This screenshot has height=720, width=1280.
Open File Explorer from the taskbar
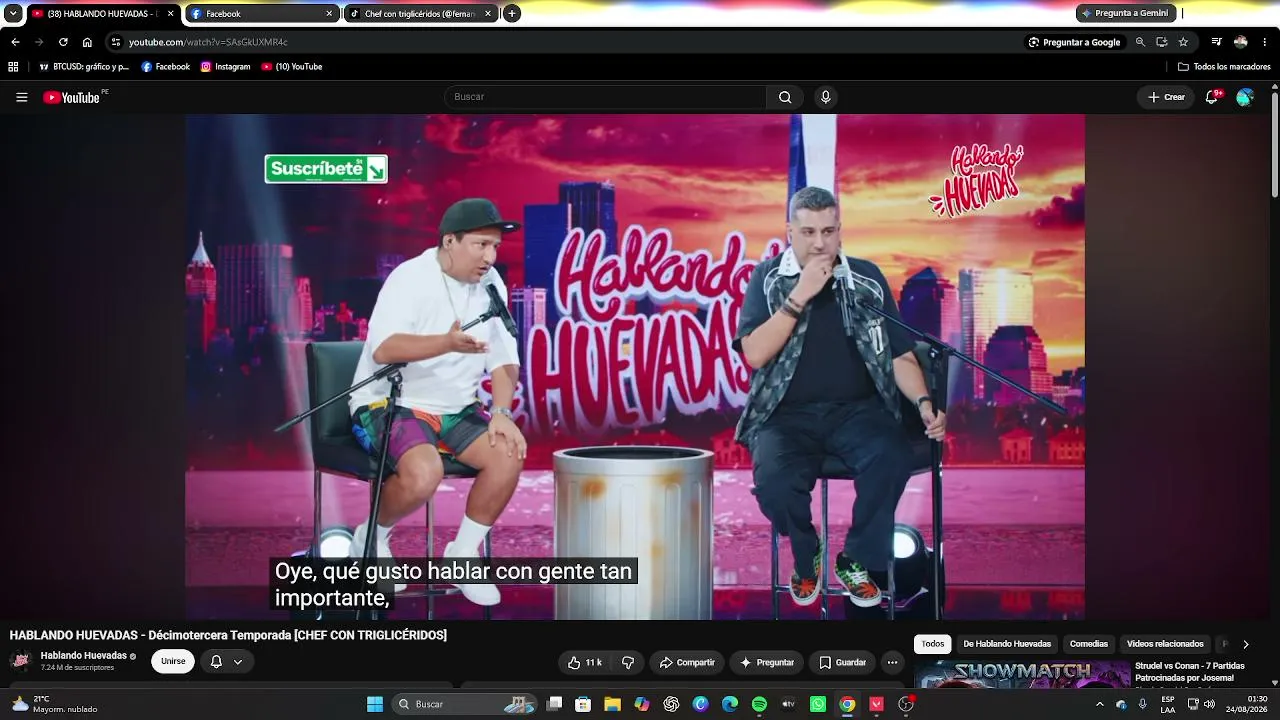pyautogui.click(x=612, y=704)
